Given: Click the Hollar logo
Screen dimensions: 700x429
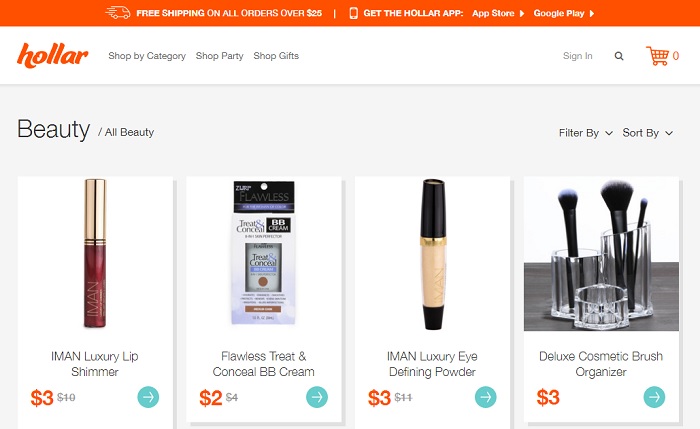Looking at the screenshot, I should pos(53,56).
